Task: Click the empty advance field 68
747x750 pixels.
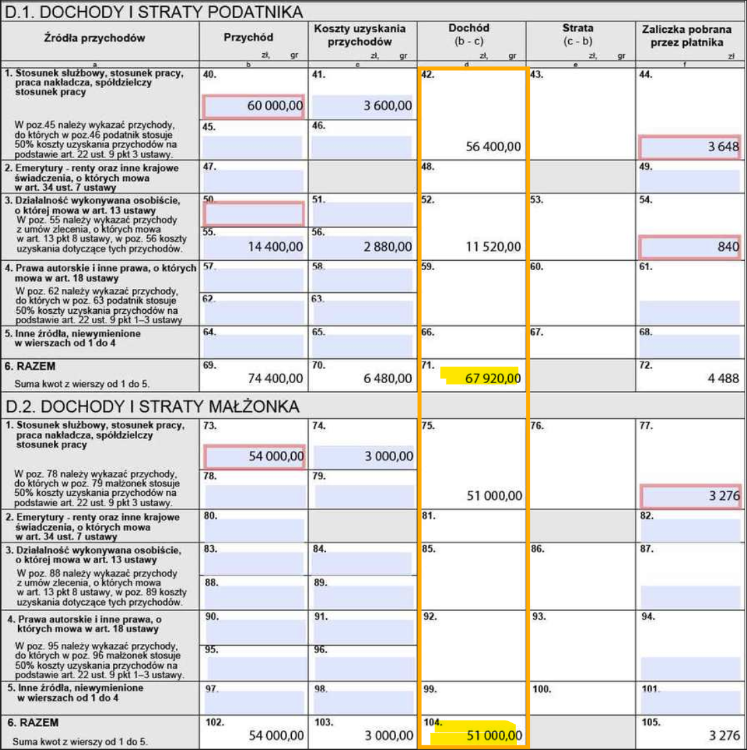Action: (x=690, y=346)
